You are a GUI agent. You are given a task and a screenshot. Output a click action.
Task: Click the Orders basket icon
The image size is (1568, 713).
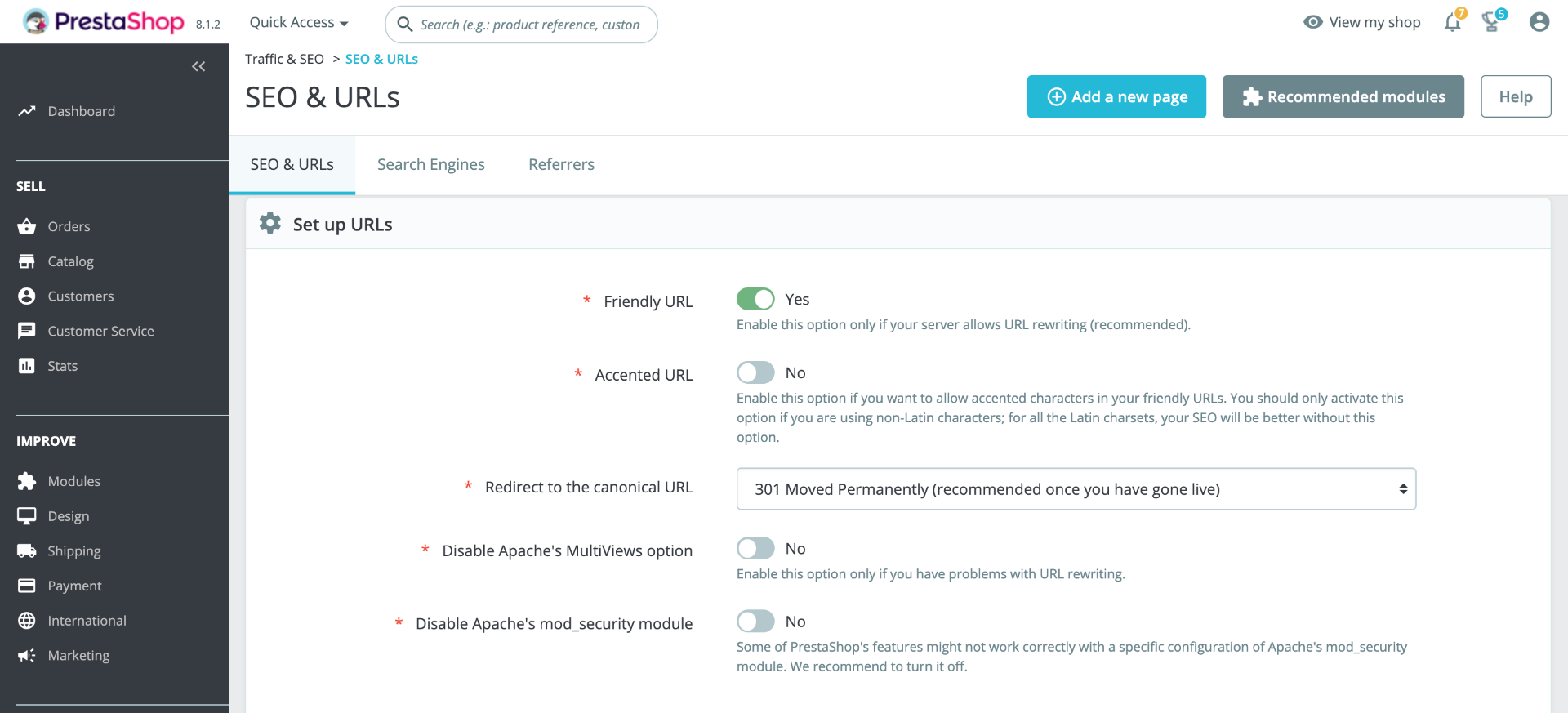(27, 226)
